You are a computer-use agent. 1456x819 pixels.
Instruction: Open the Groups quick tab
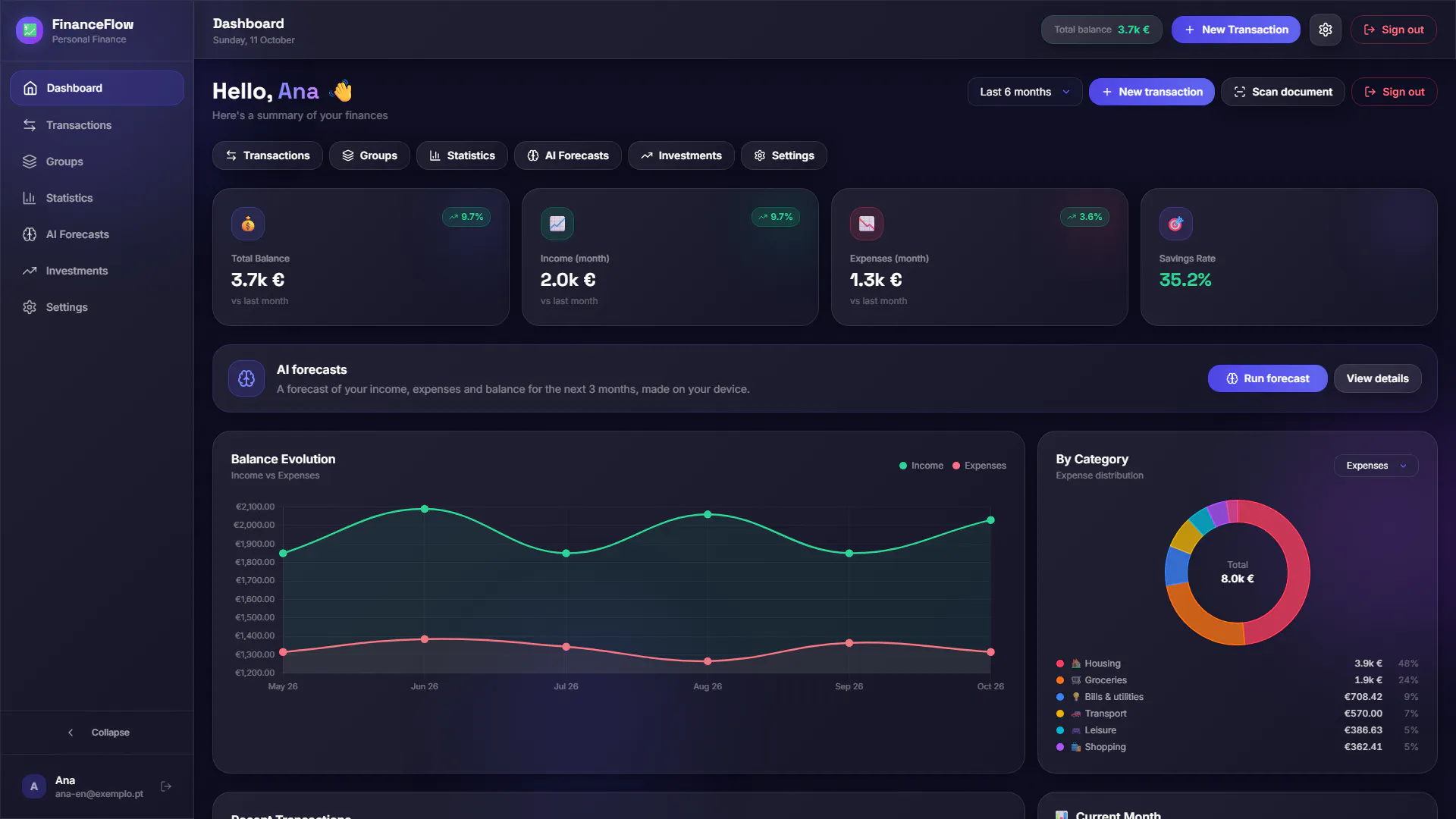[x=369, y=155]
